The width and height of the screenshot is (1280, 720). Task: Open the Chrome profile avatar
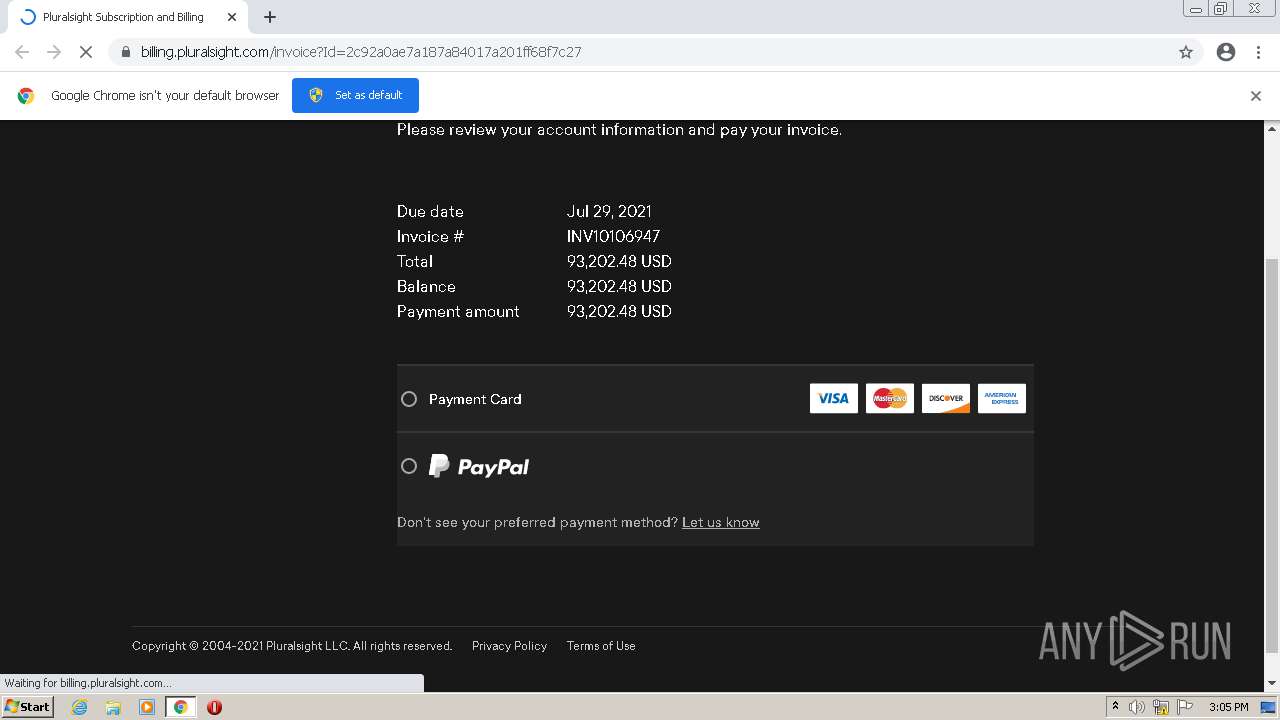[x=1226, y=52]
